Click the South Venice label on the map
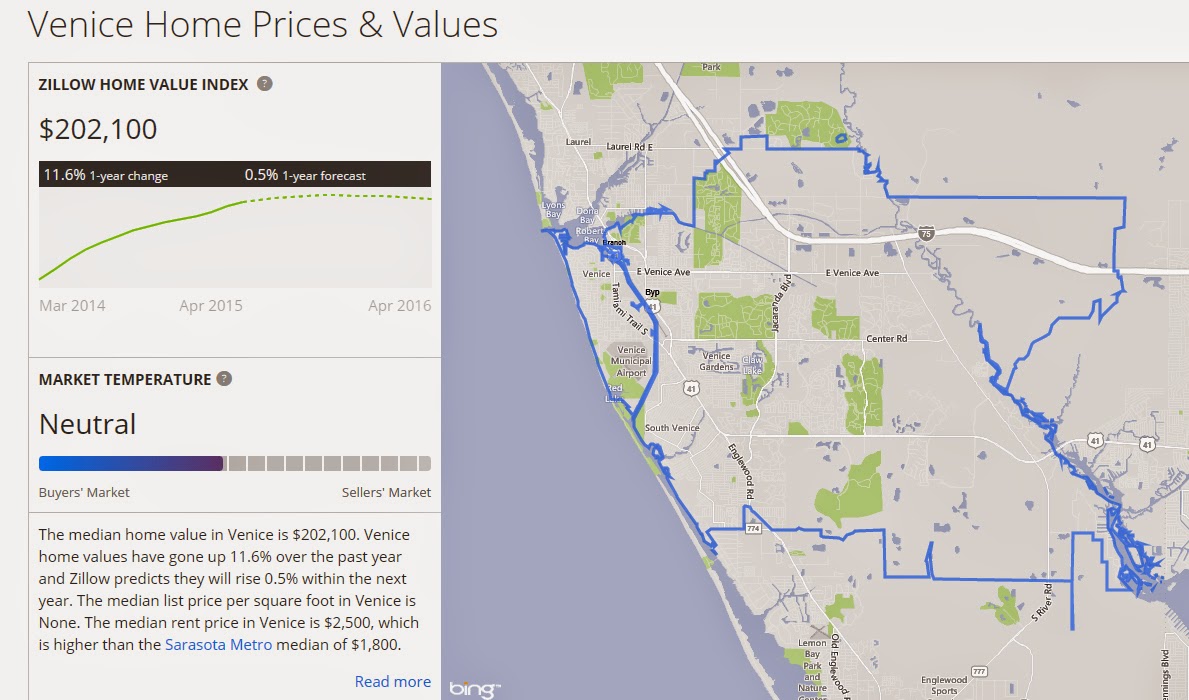This screenshot has height=700, width=1189. coord(673,427)
